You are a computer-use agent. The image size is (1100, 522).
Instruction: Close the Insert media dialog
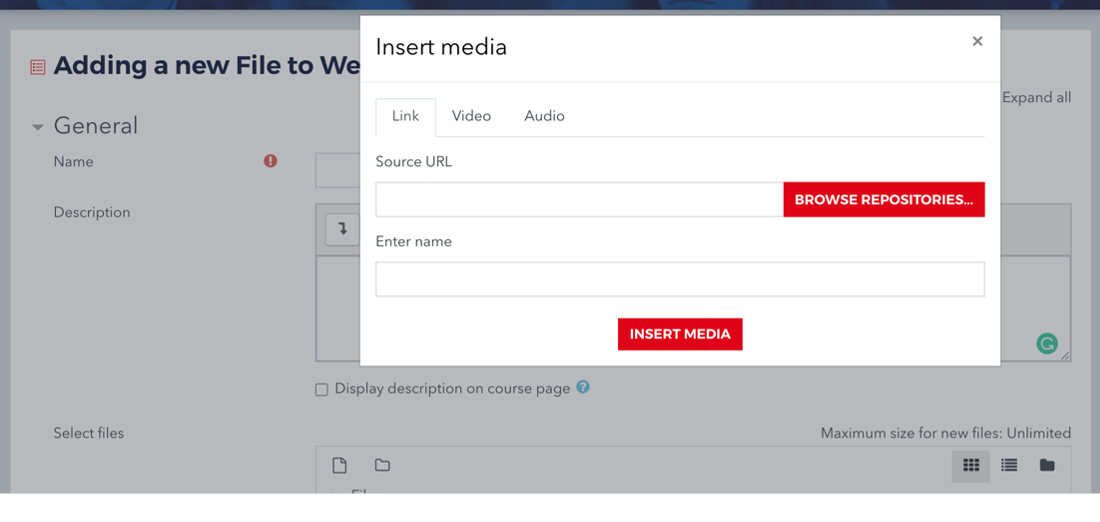click(x=977, y=41)
